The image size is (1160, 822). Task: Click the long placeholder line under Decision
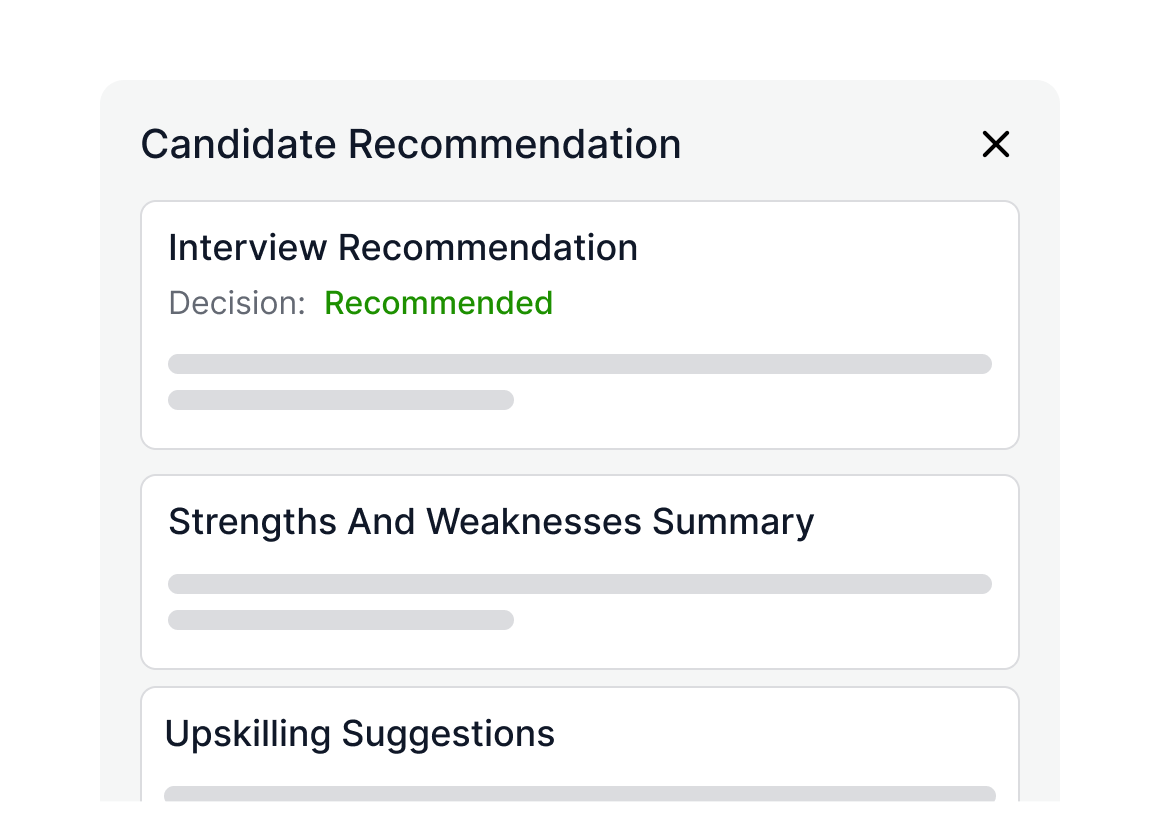(579, 364)
